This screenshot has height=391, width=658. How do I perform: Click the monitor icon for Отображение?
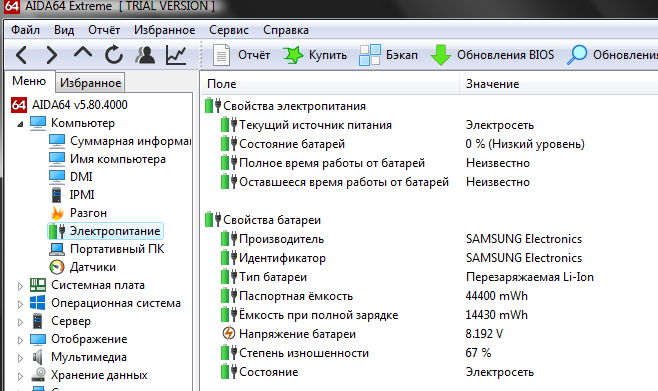point(38,339)
